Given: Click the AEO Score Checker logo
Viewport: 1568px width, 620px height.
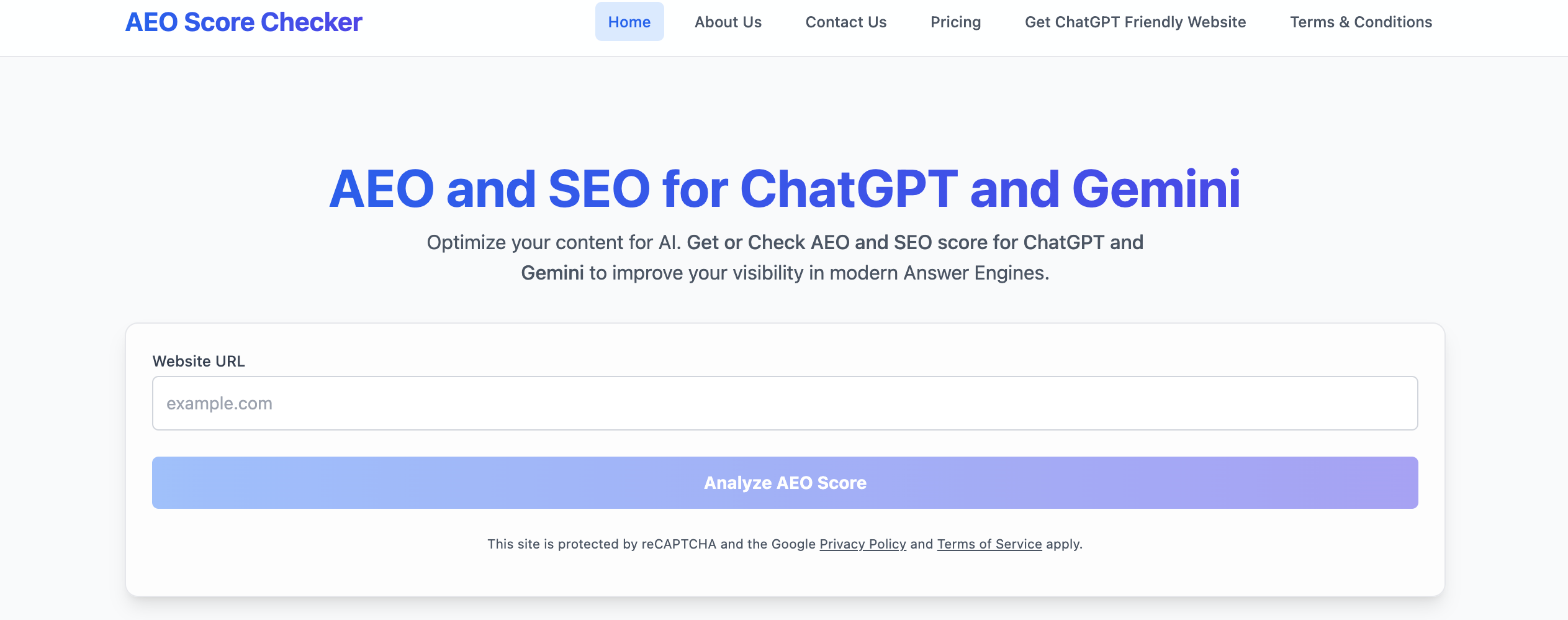Looking at the screenshot, I should click(244, 22).
